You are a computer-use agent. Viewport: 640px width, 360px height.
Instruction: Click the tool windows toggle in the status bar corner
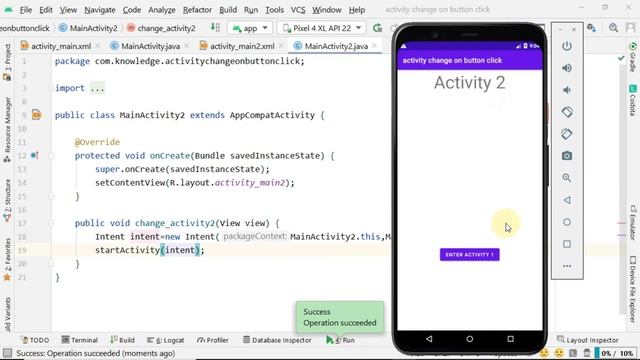[7, 353]
